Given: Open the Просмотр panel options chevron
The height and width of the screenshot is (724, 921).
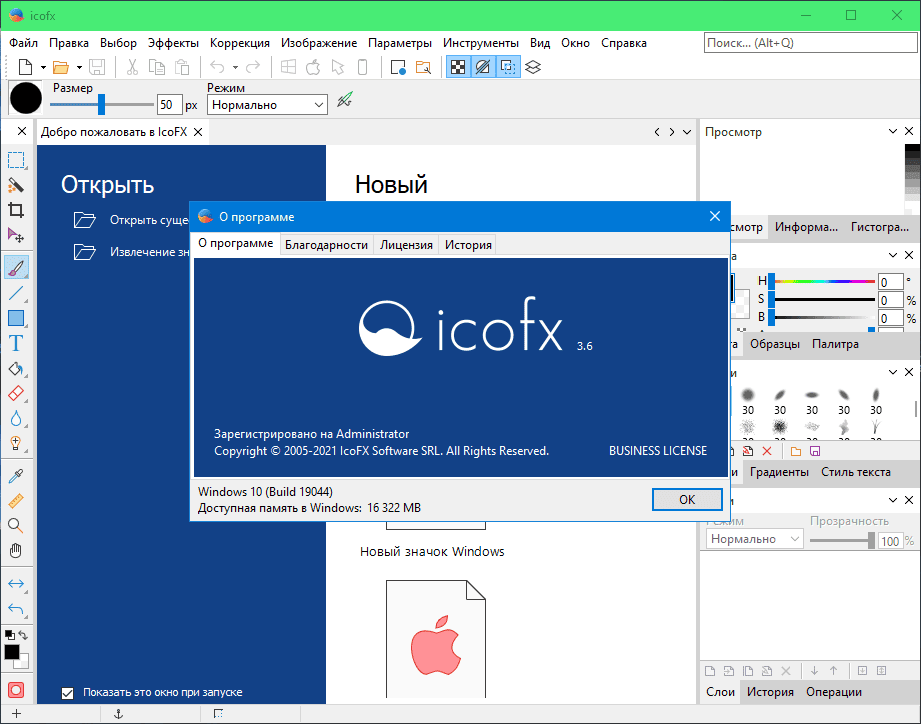Looking at the screenshot, I should click(x=893, y=132).
